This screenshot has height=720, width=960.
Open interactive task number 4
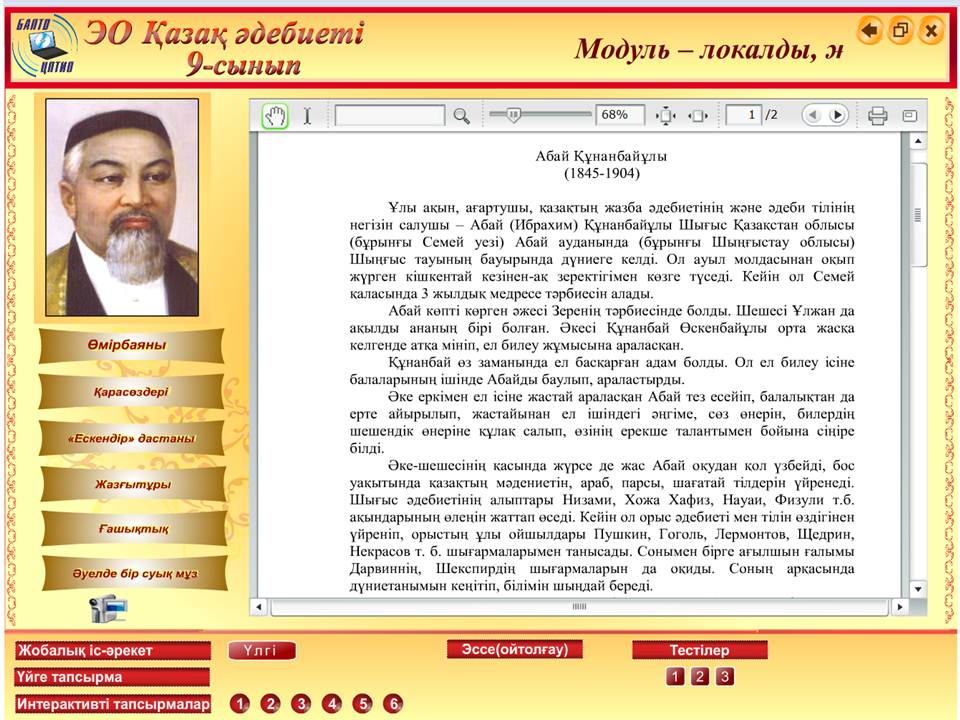(x=332, y=703)
